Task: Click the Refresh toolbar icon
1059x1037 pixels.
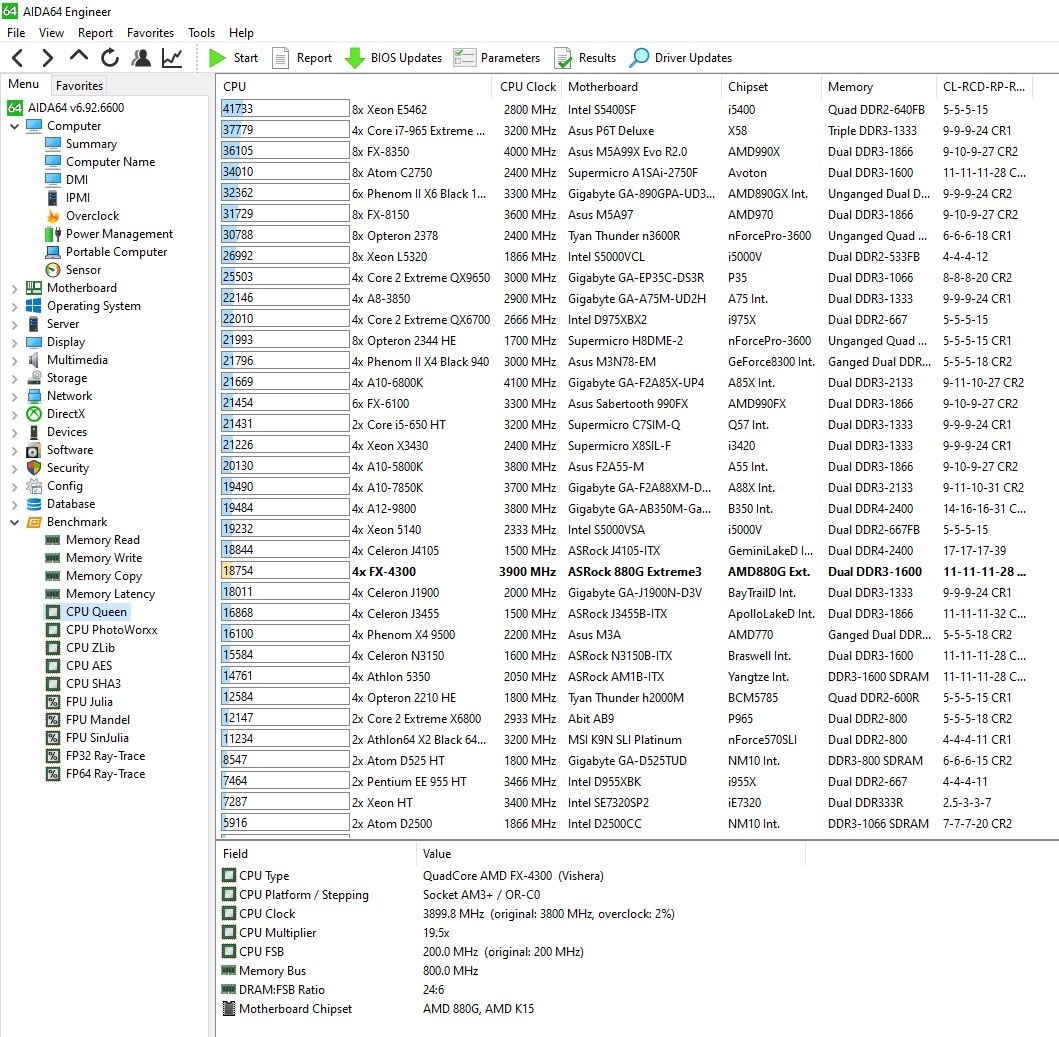Action: [109, 58]
